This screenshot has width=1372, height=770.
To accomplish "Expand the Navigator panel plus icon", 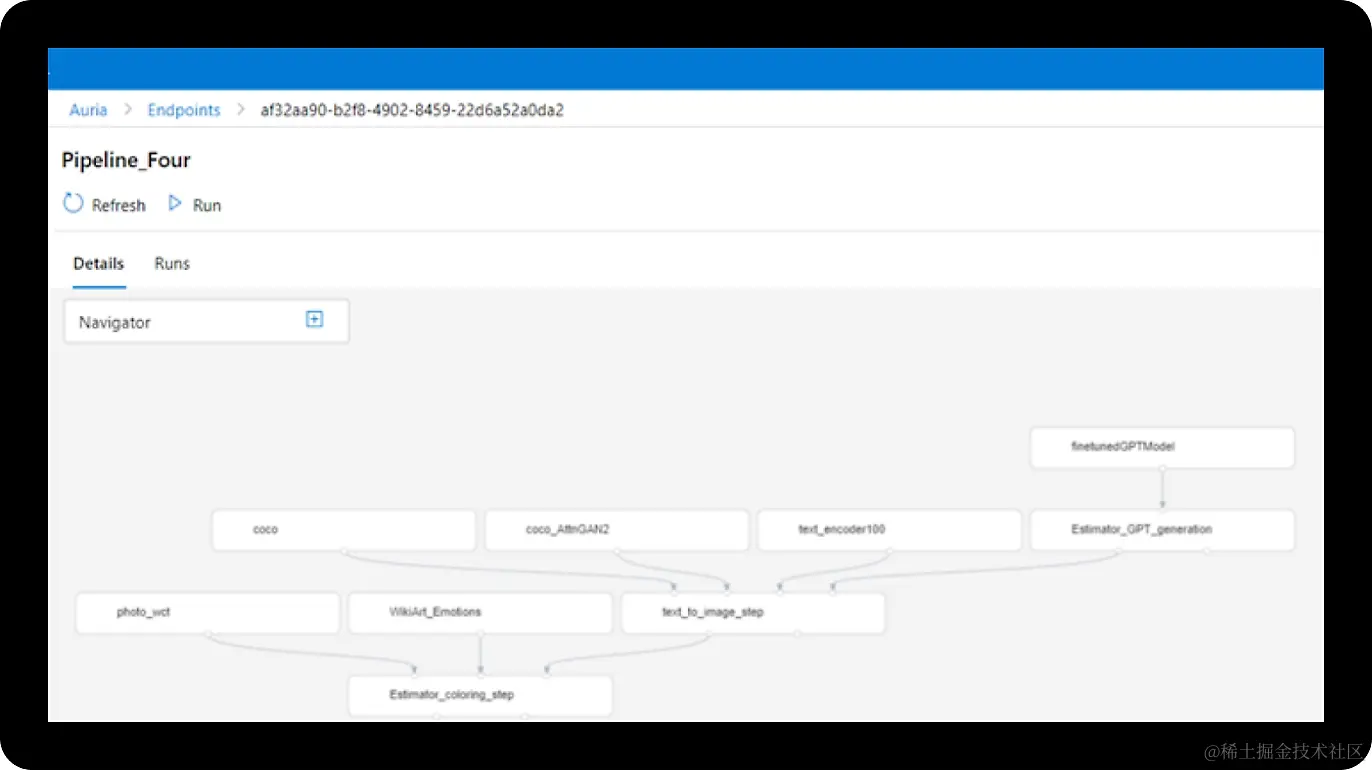I will click(314, 319).
